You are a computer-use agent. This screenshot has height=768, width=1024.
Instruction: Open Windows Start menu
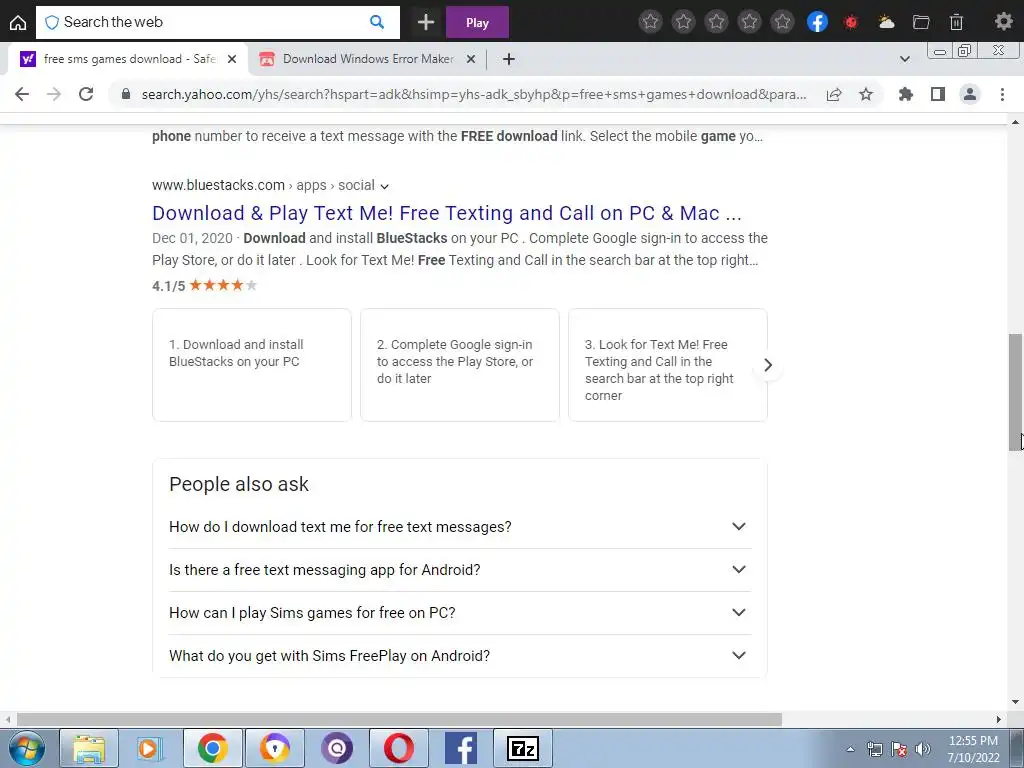(26, 748)
